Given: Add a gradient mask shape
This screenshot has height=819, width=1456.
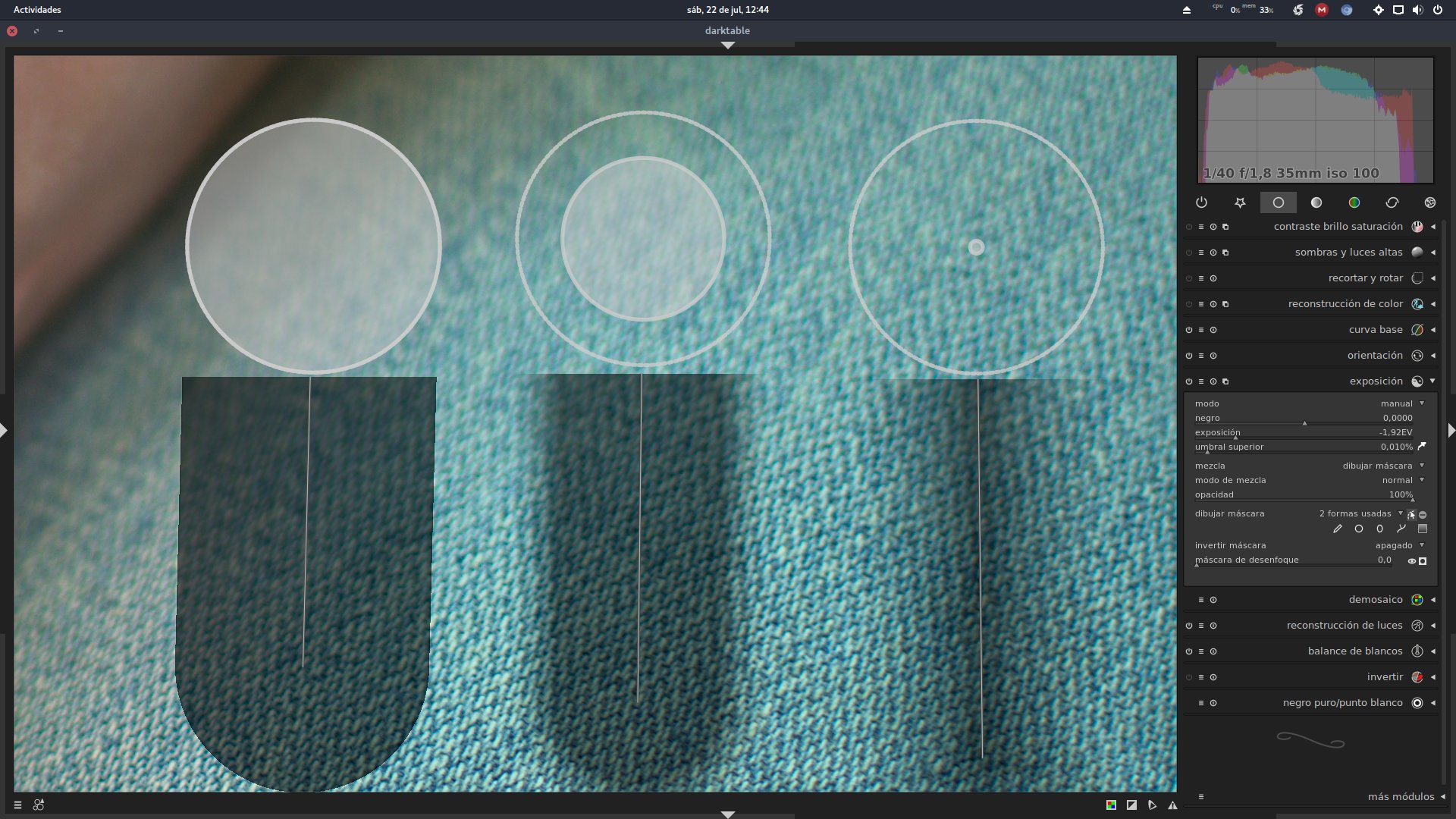Looking at the screenshot, I should [x=1423, y=529].
